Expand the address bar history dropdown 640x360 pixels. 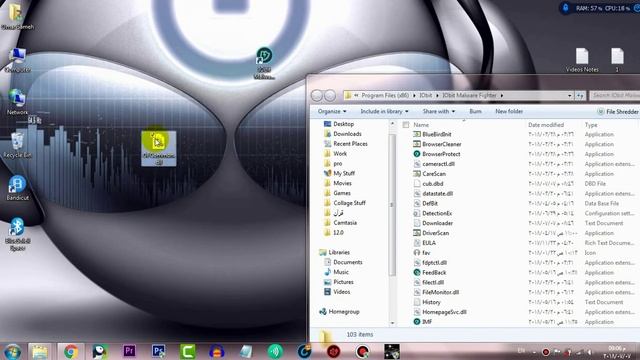[569, 96]
